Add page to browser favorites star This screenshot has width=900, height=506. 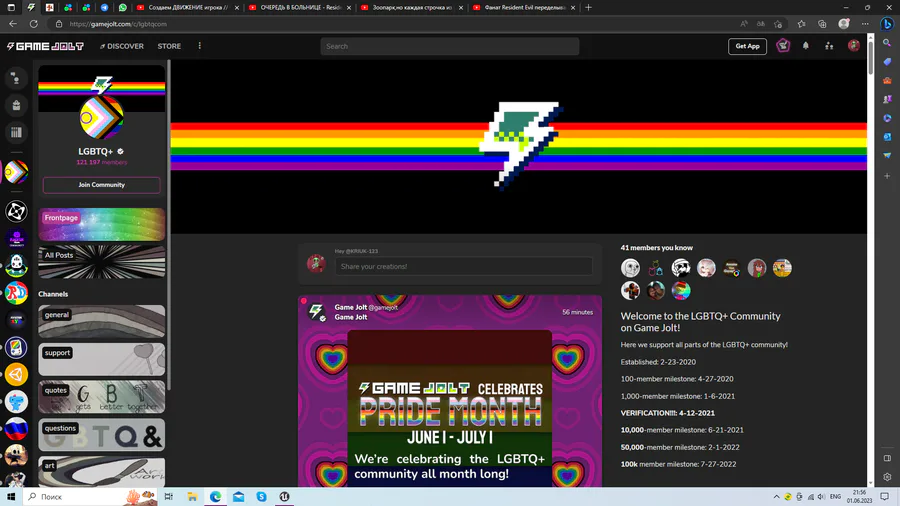pyautogui.click(x=778, y=24)
